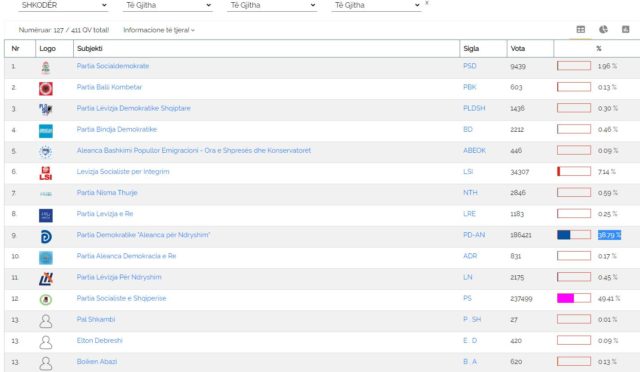This screenshot has width=640, height=372.
Task: Click the PS sigla link
Action: tap(467, 298)
